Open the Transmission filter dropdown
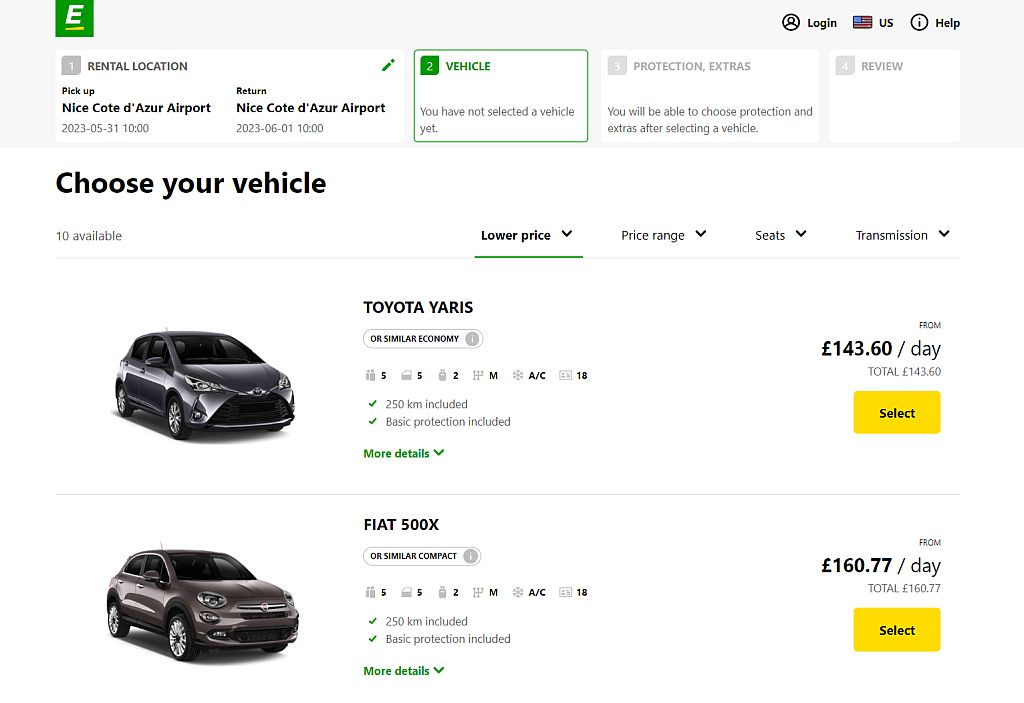This screenshot has width=1024, height=703. point(901,235)
